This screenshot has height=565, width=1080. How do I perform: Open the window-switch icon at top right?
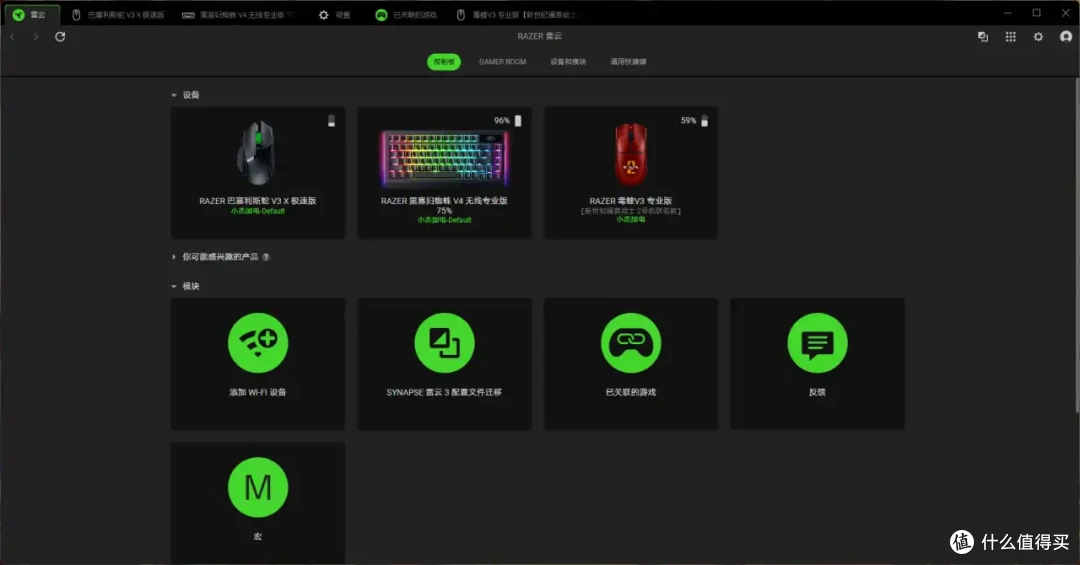point(983,37)
